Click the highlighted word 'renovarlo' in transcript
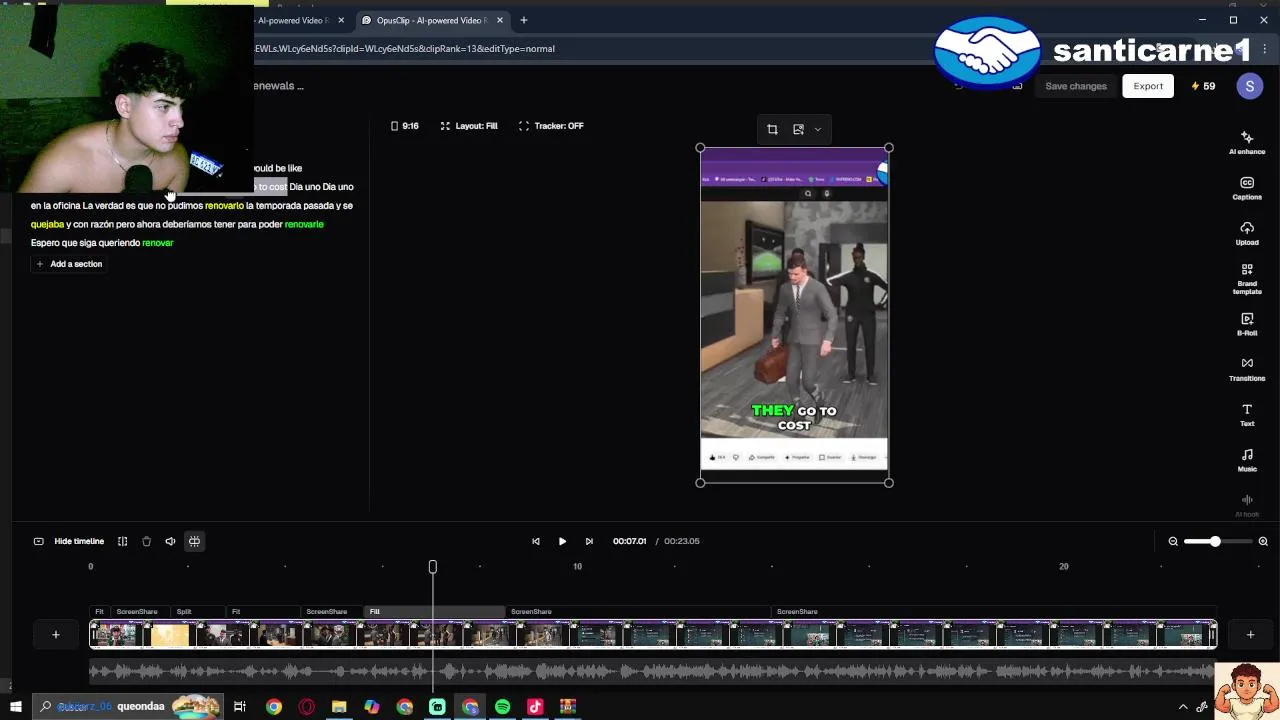This screenshot has height=720, width=1280. 224,206
